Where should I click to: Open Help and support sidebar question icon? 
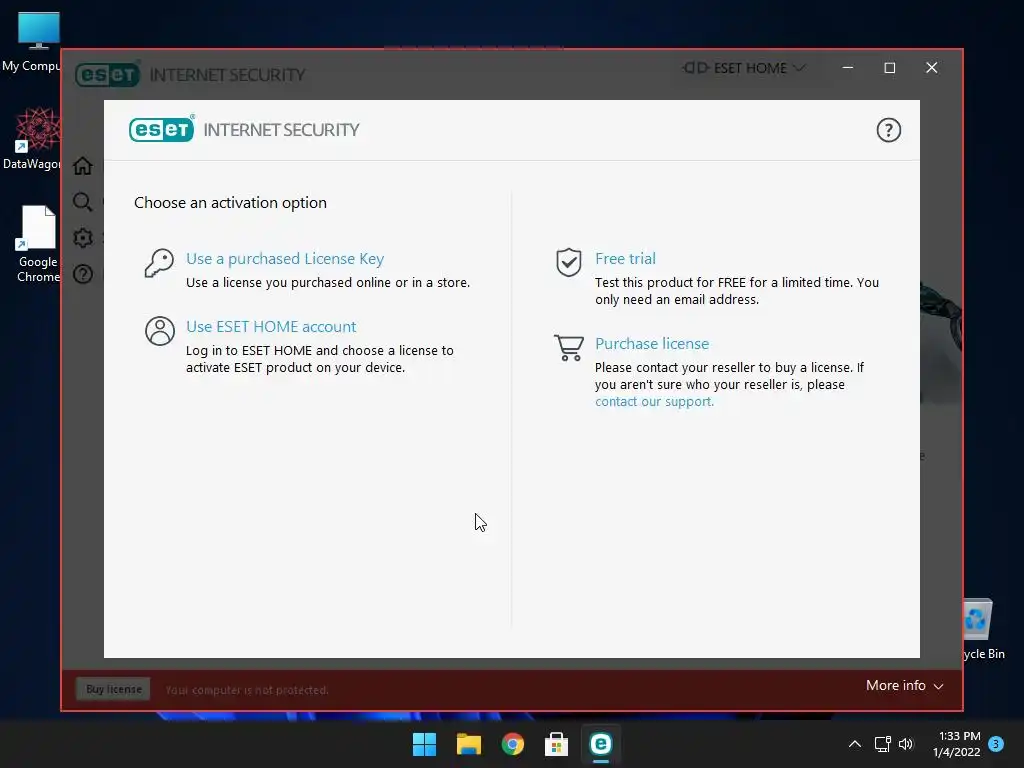82,274
